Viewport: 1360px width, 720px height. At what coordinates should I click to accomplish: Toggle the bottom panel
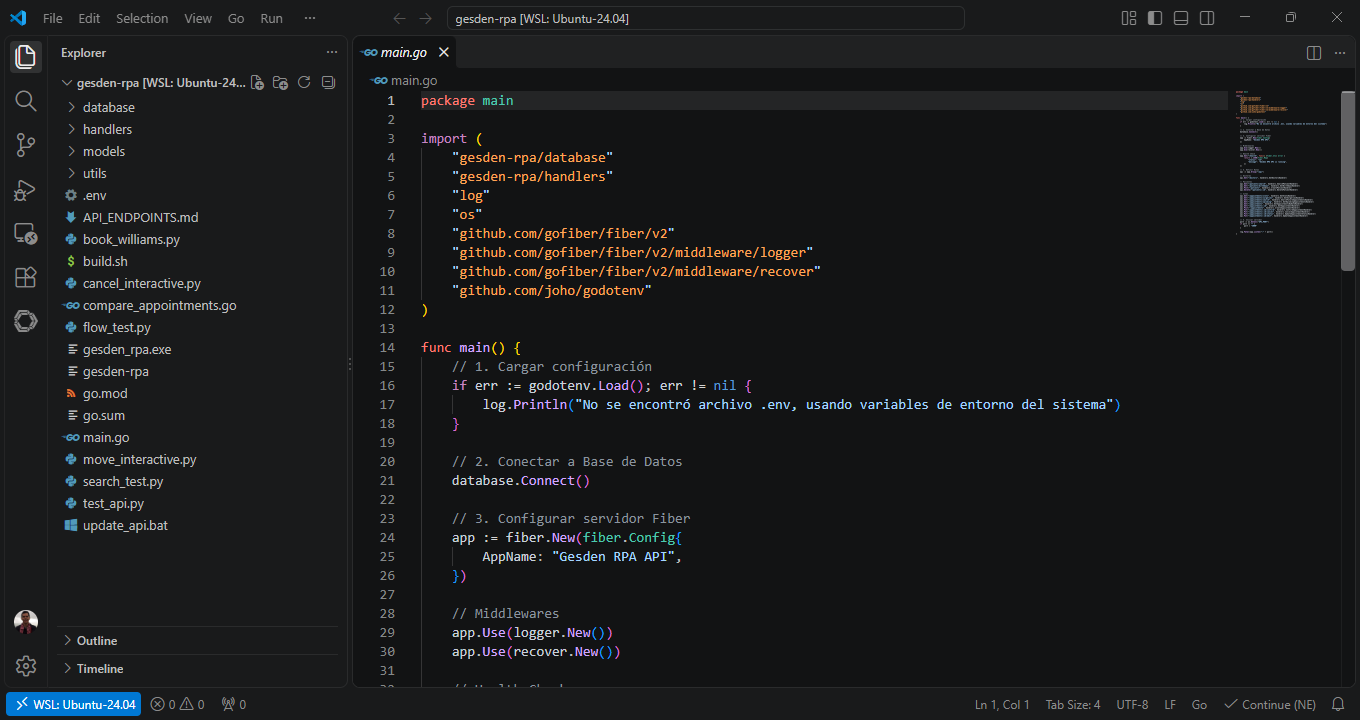(x=1181, y=18)
